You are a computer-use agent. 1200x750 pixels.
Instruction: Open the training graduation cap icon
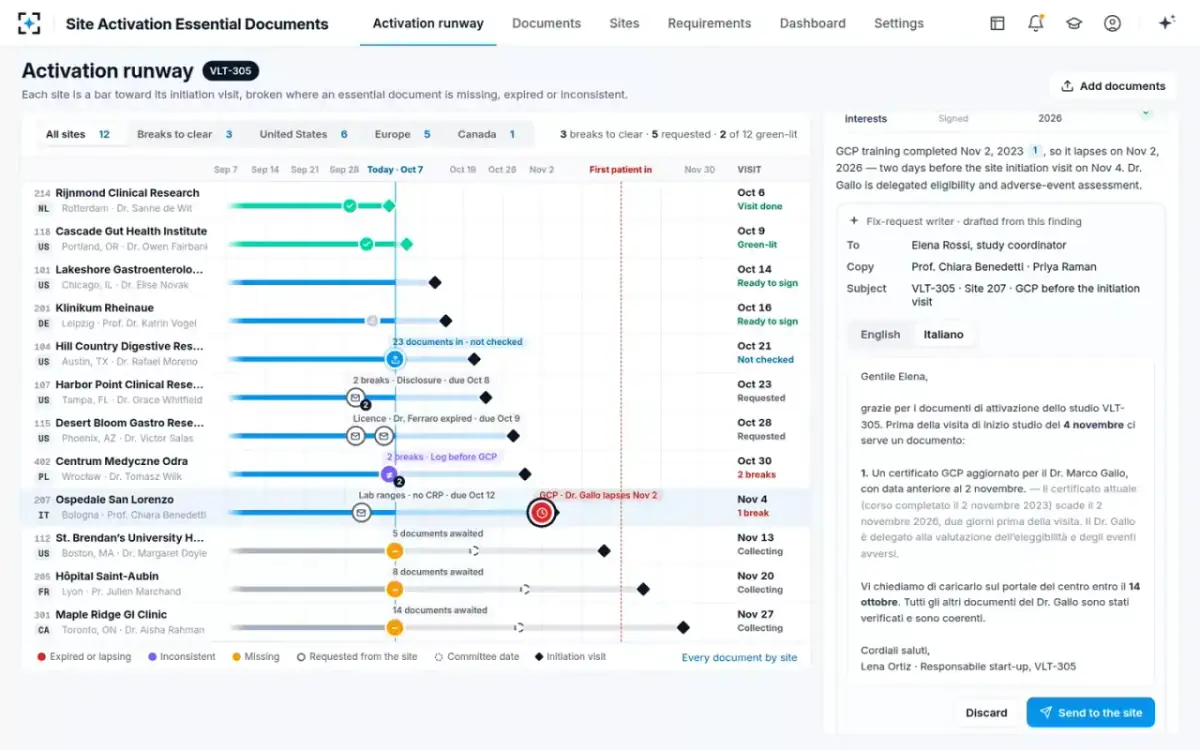pyautogui.click(x=1074, y=23)
